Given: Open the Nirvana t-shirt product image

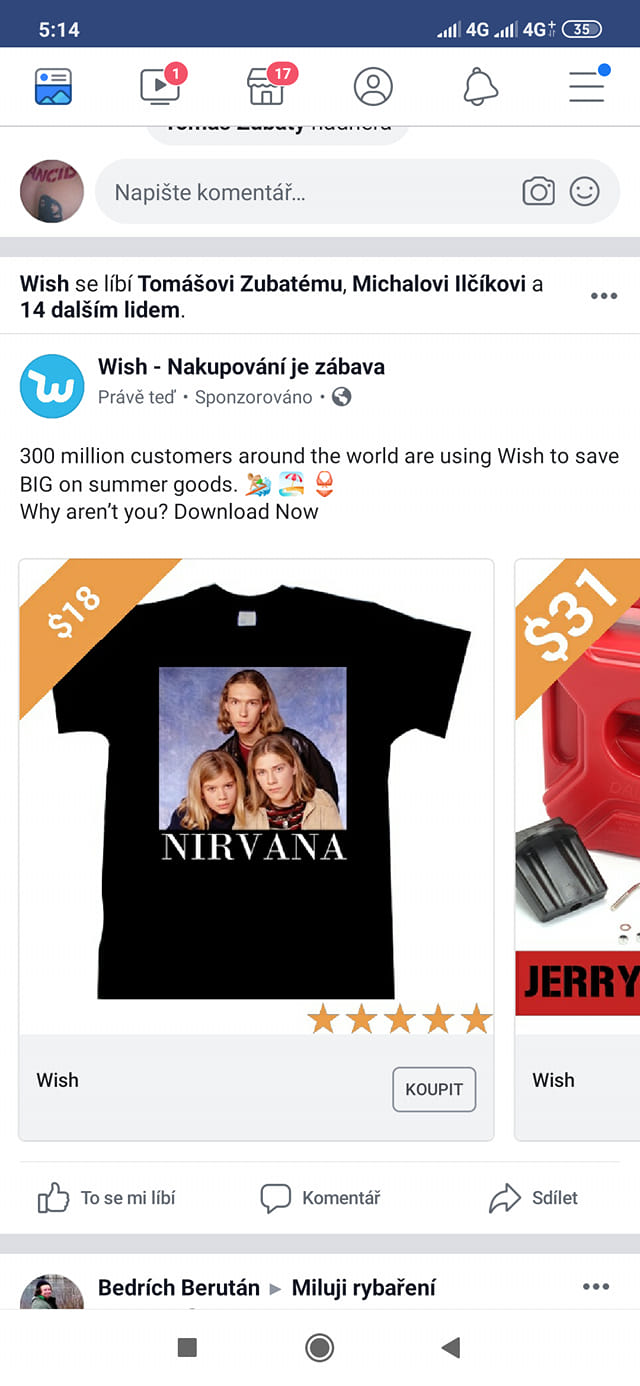Looking at the screenshot, I should [x=256, y=797].
